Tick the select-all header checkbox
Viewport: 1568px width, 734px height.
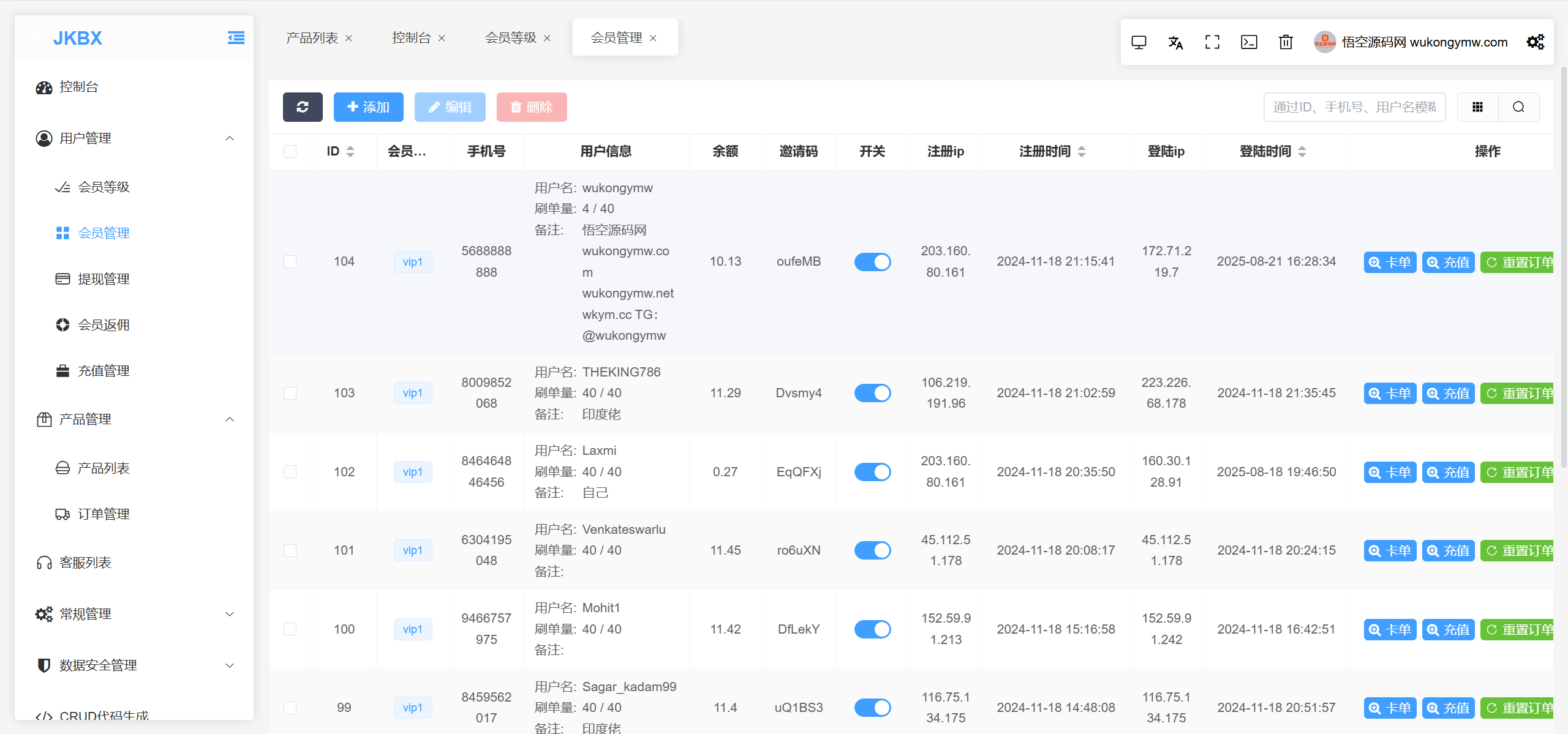click(290, 151)
